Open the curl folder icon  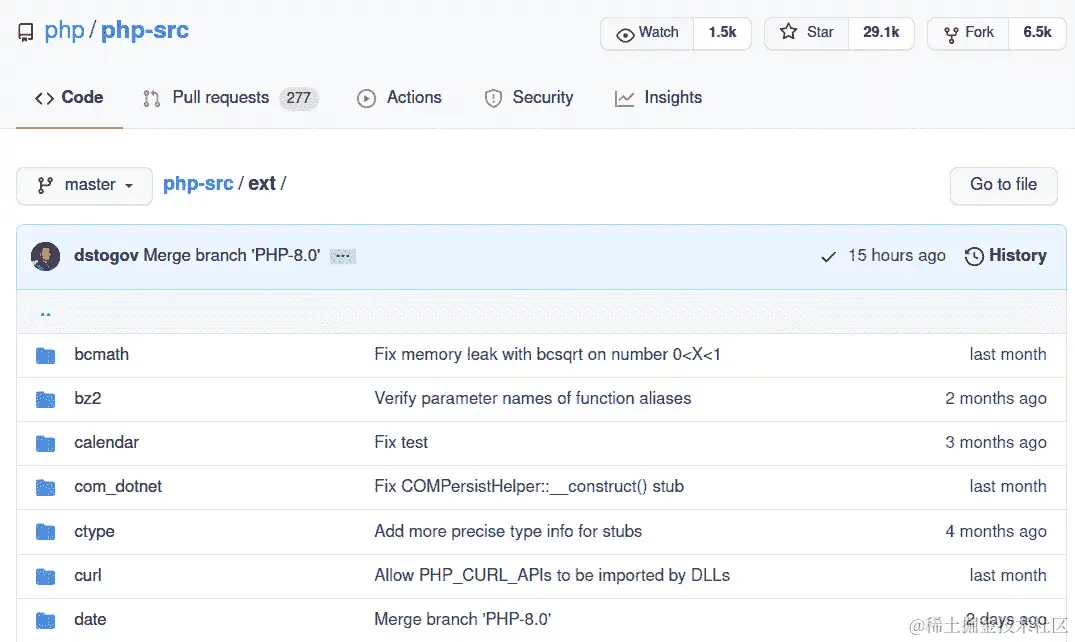[45, 575]
